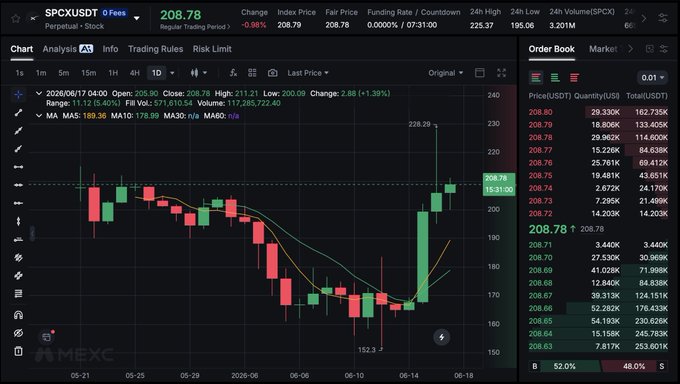Select the crosshair cursor tool
This screenshot has width=680, height=384.
[x=18, y=94]
